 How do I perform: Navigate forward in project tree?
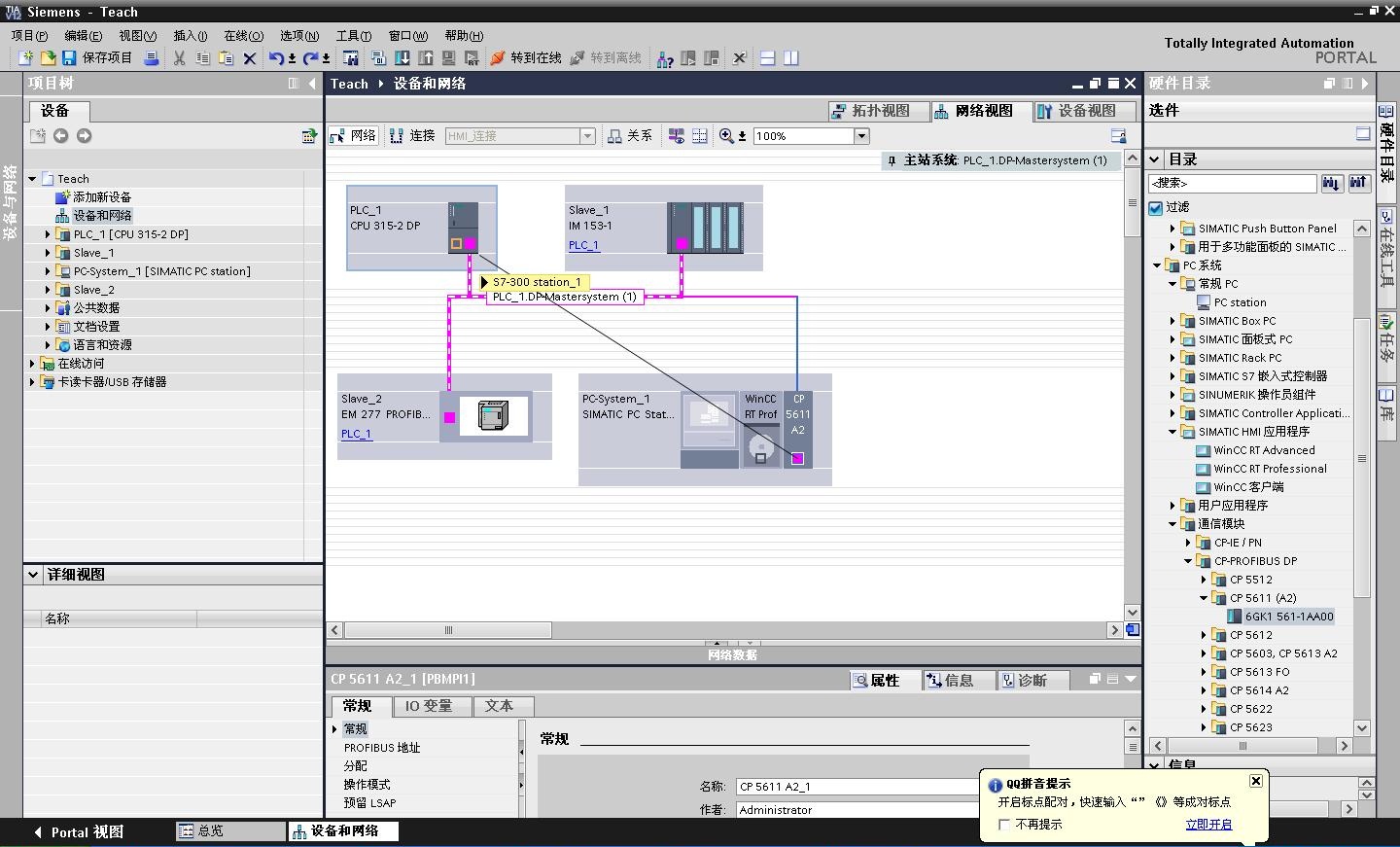coord(84,136)
